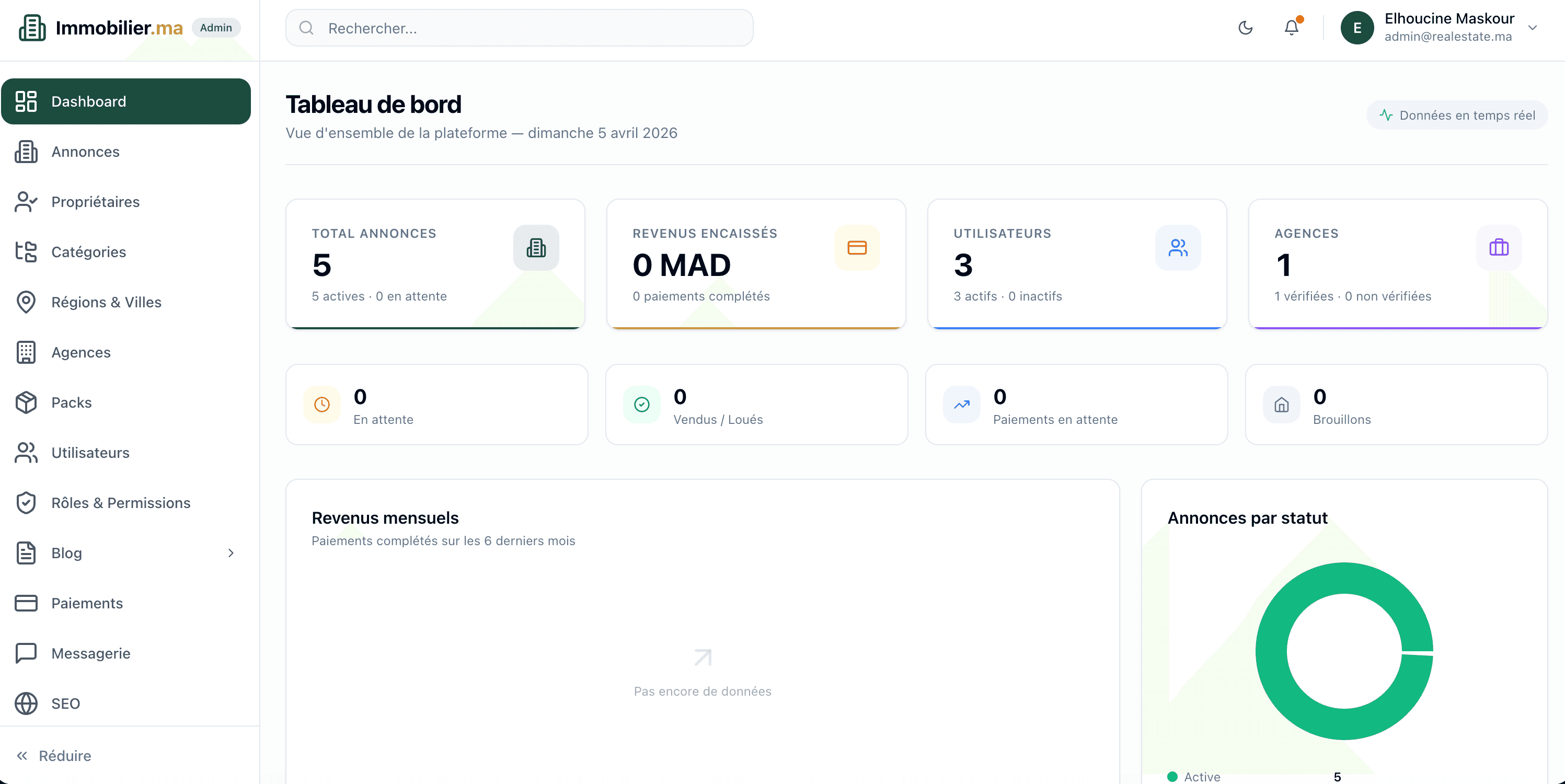
Task: Open the Utilisateurs stats card
Action: click(x=1077, y=264)
